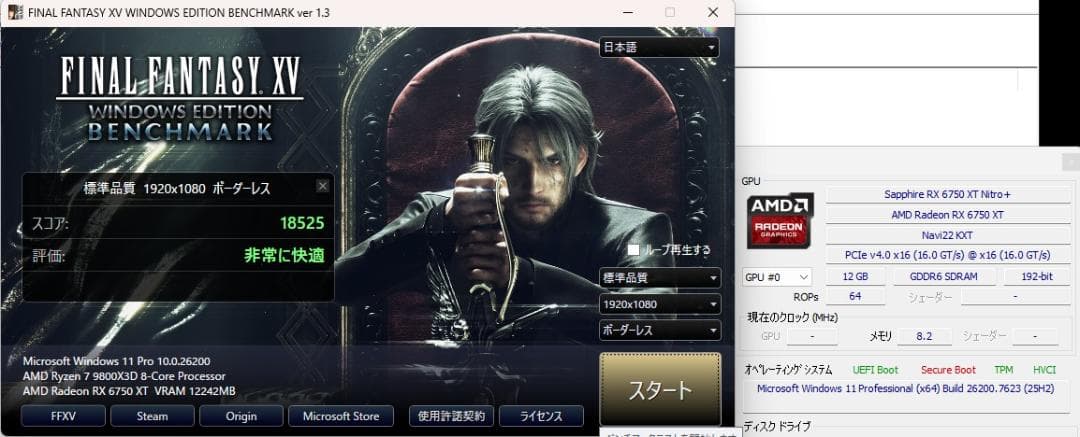Click the HVCI indicator
Screen dimensions: 1080x437
pyautogui.click(x=1044, y=370)
